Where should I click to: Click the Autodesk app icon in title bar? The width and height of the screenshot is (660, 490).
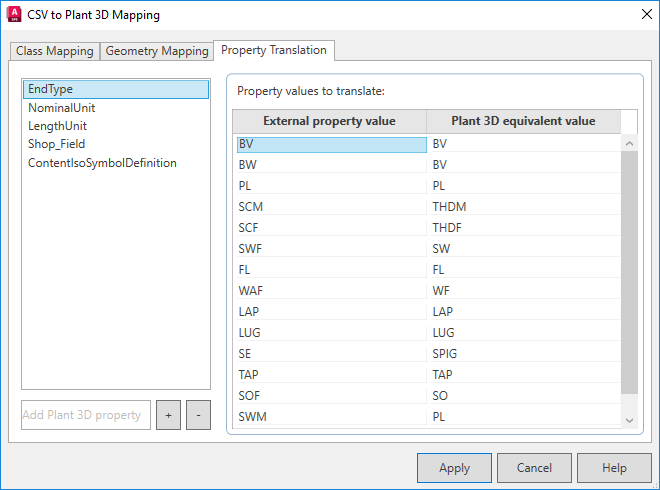(x=14, y=14)
